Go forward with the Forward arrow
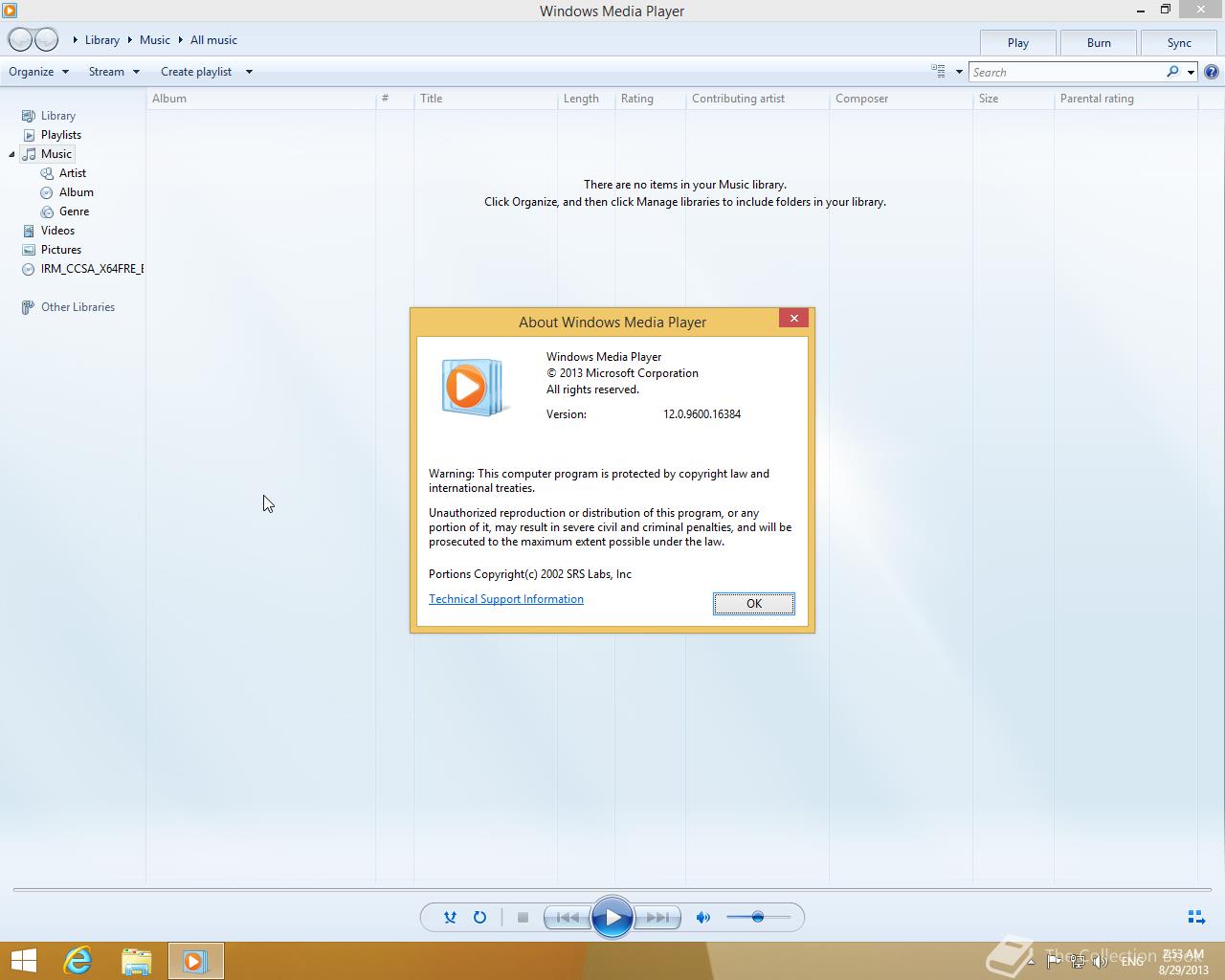 tap(46, 40)
